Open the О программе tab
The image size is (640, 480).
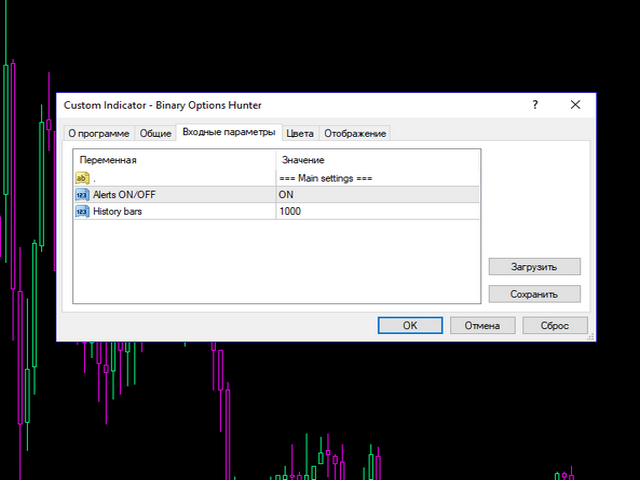[x=99, y=133]
